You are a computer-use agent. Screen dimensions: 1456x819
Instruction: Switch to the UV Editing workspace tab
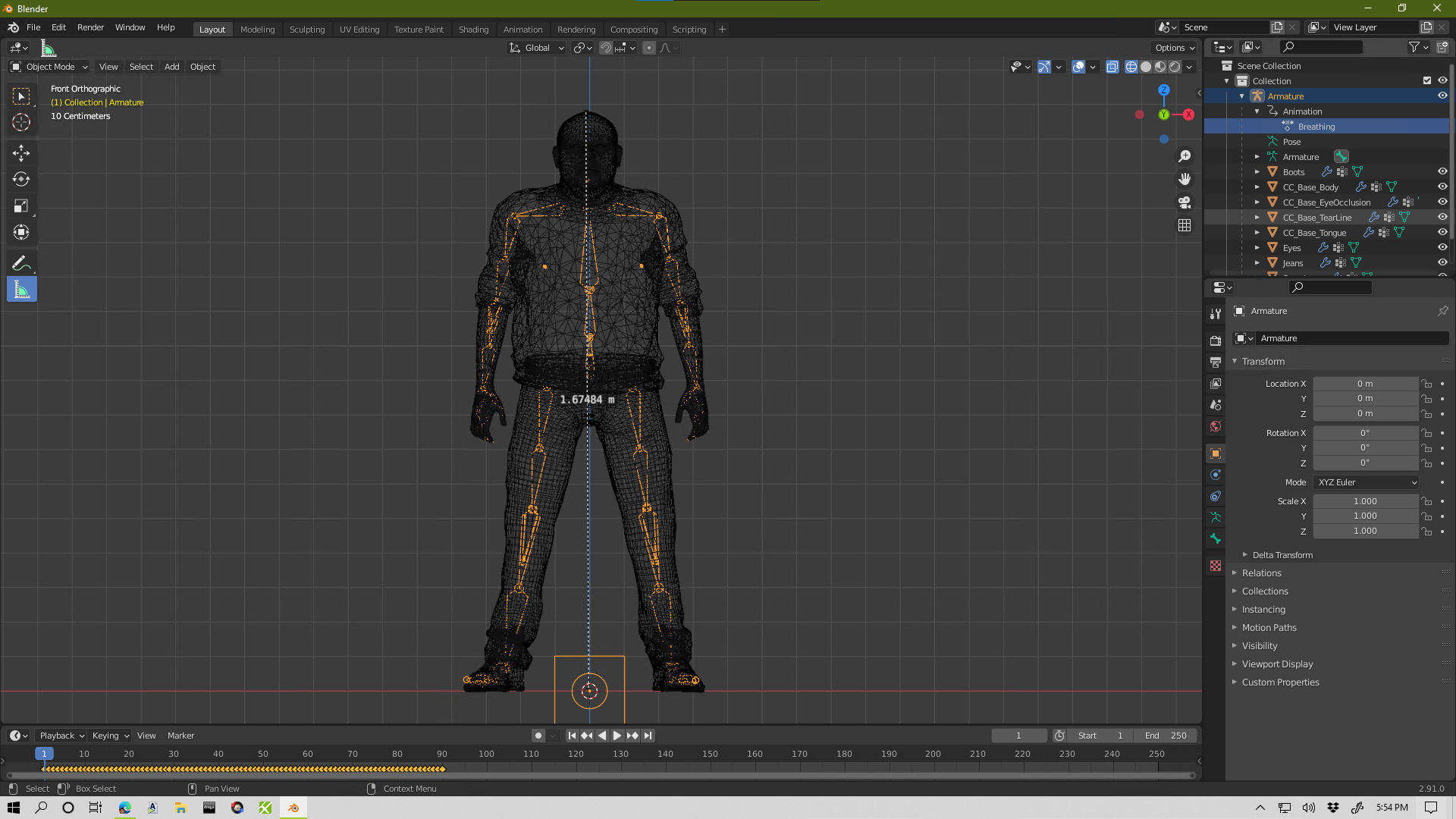point(359,30)
